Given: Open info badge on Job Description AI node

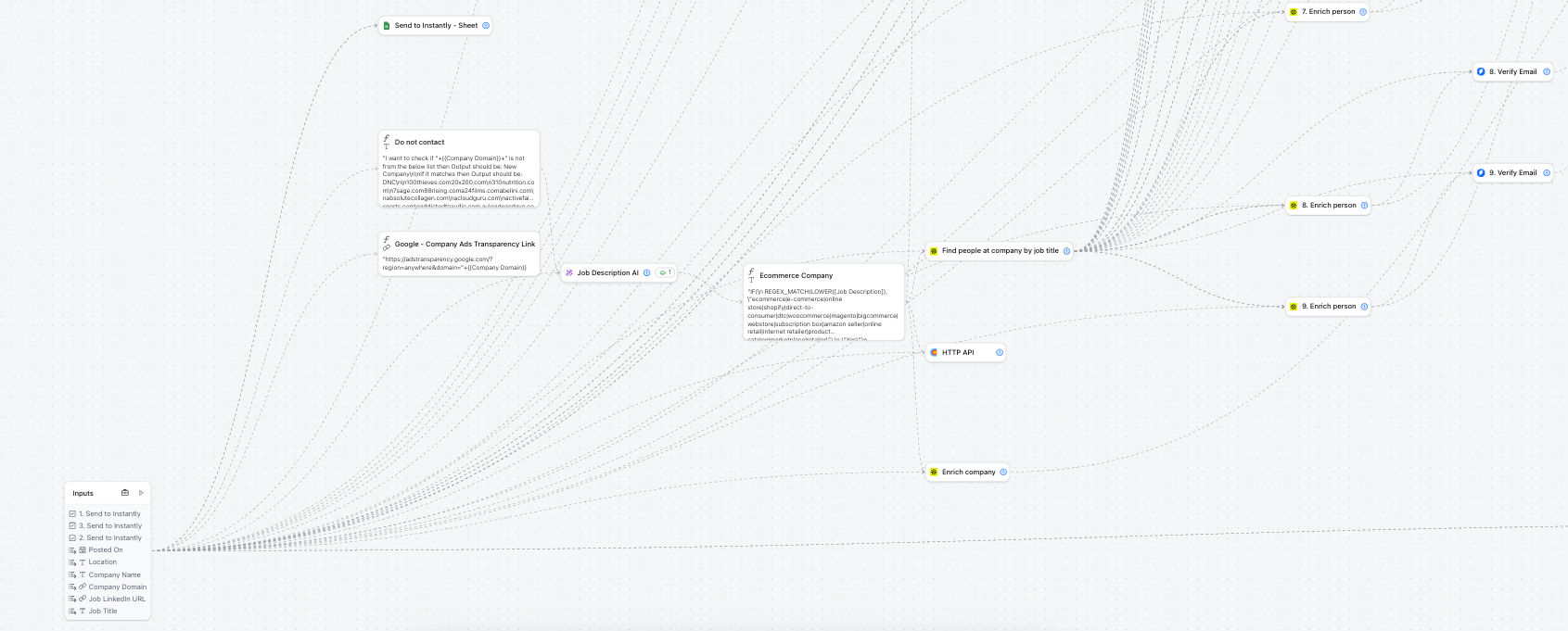Looking at the screenshot, I should click(647, 273).
